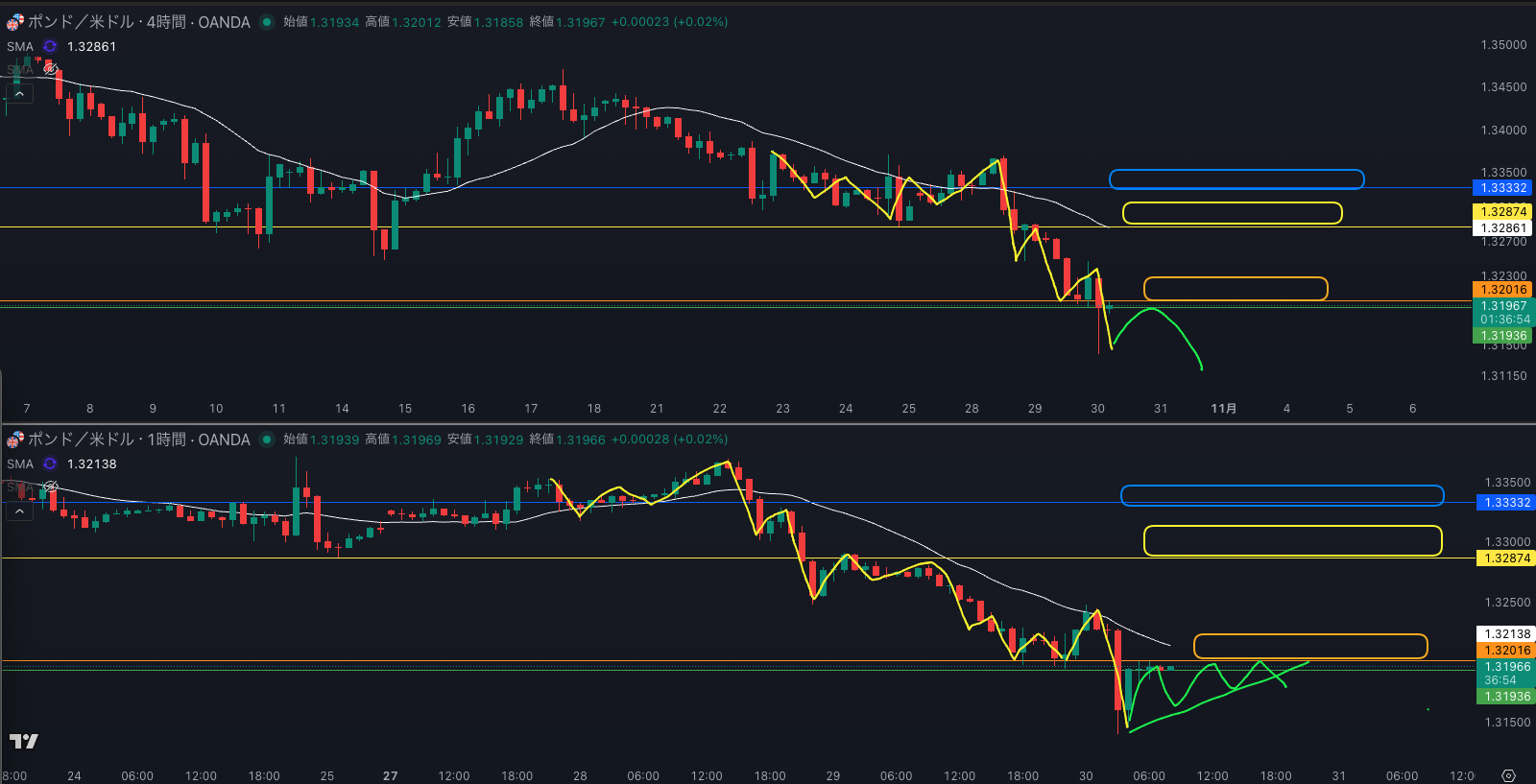Click the TradingView logo in bottom-left corner
The height and width of the screenshot is (784, 1536).
[23, 741]
